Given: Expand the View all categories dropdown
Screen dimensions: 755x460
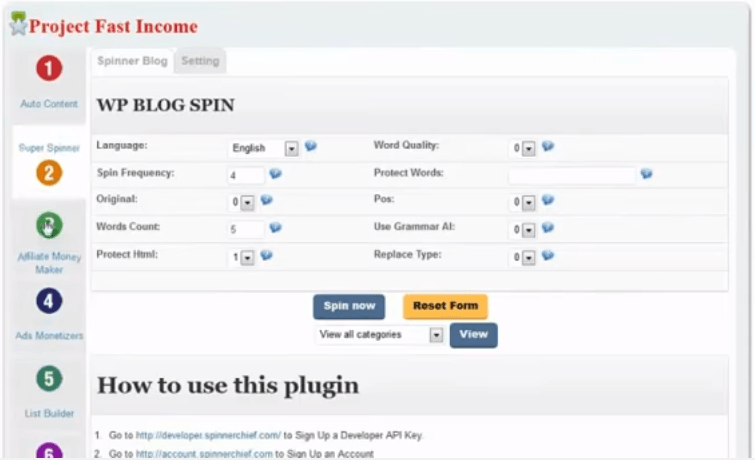Looking at the screenshot, I should tap(380, 335).
